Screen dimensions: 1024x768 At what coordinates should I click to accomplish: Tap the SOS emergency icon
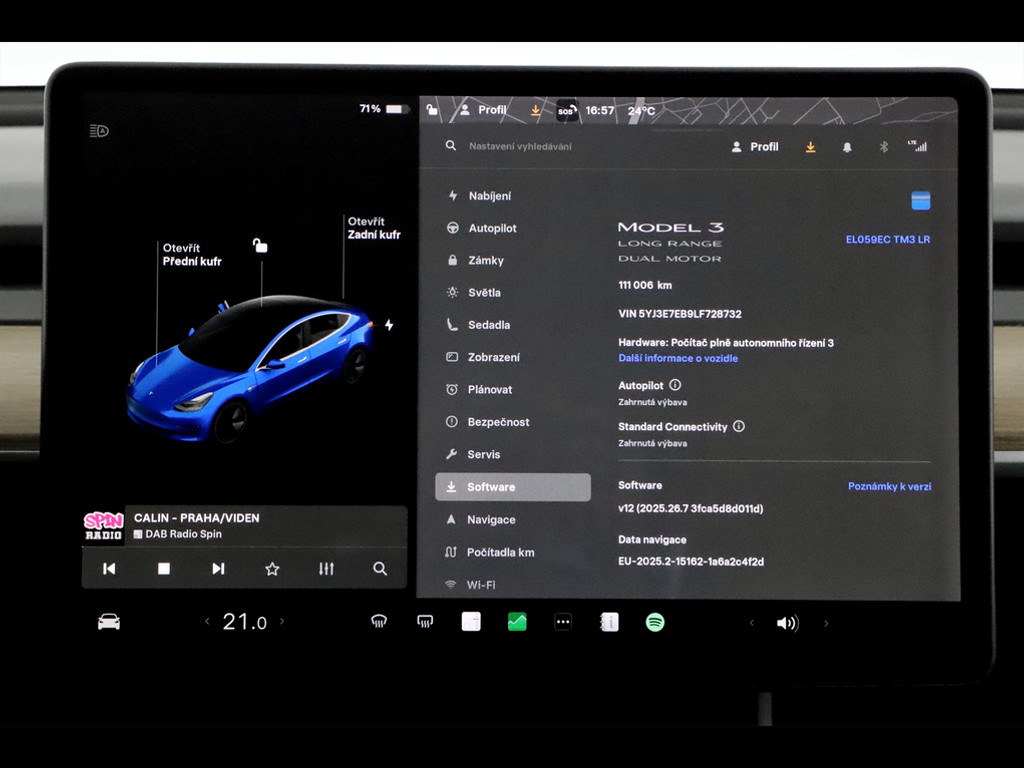tap(566, 111)
